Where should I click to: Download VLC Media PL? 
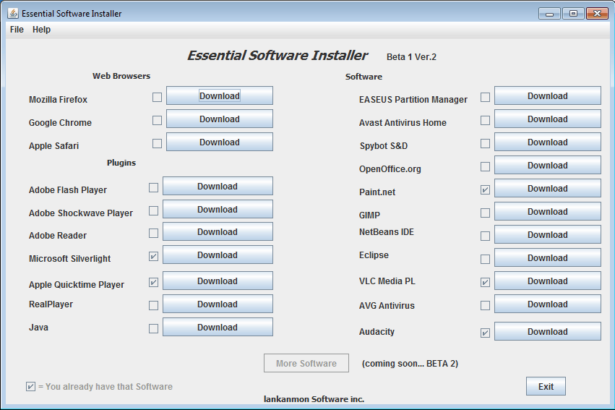tap(547, 281)
